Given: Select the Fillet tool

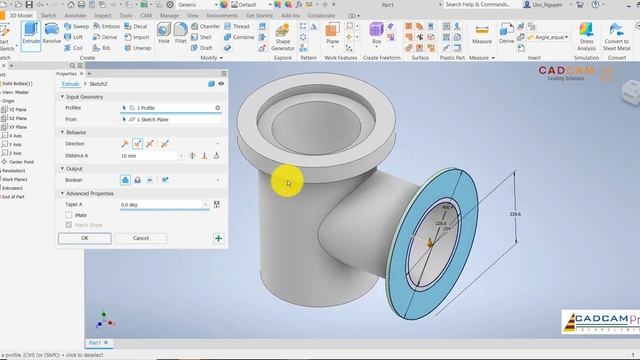Looking at the screenshot, I should tap(180, 33).
